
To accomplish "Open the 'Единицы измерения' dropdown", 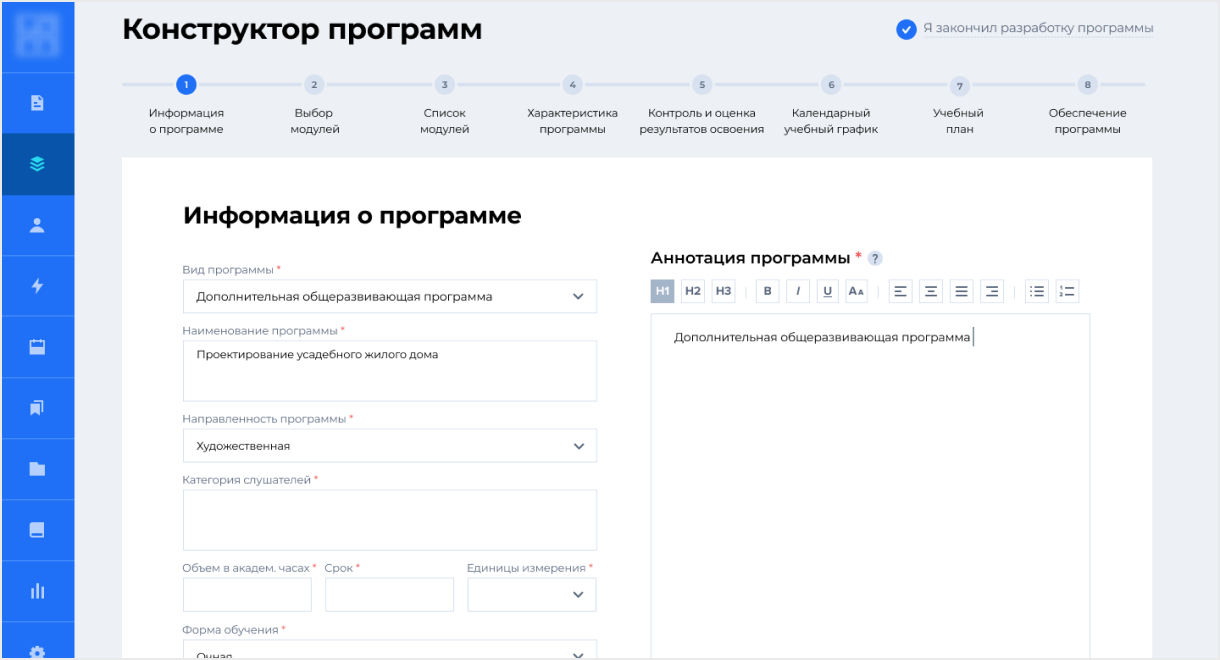I will click(532, 594).
